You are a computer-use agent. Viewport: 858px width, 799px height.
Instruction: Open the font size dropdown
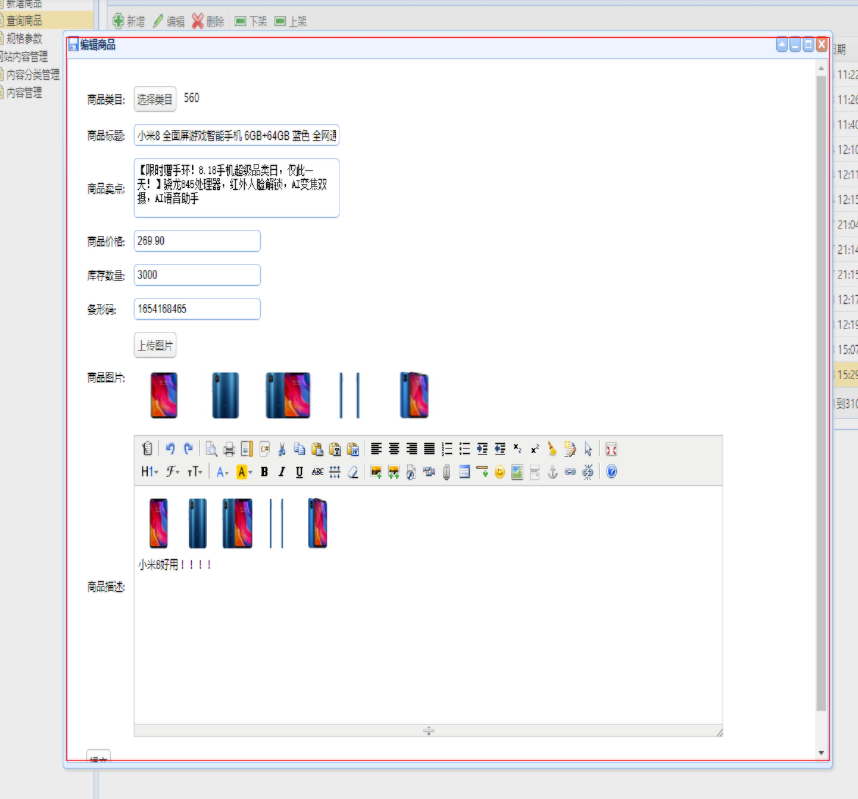point(195,472)
